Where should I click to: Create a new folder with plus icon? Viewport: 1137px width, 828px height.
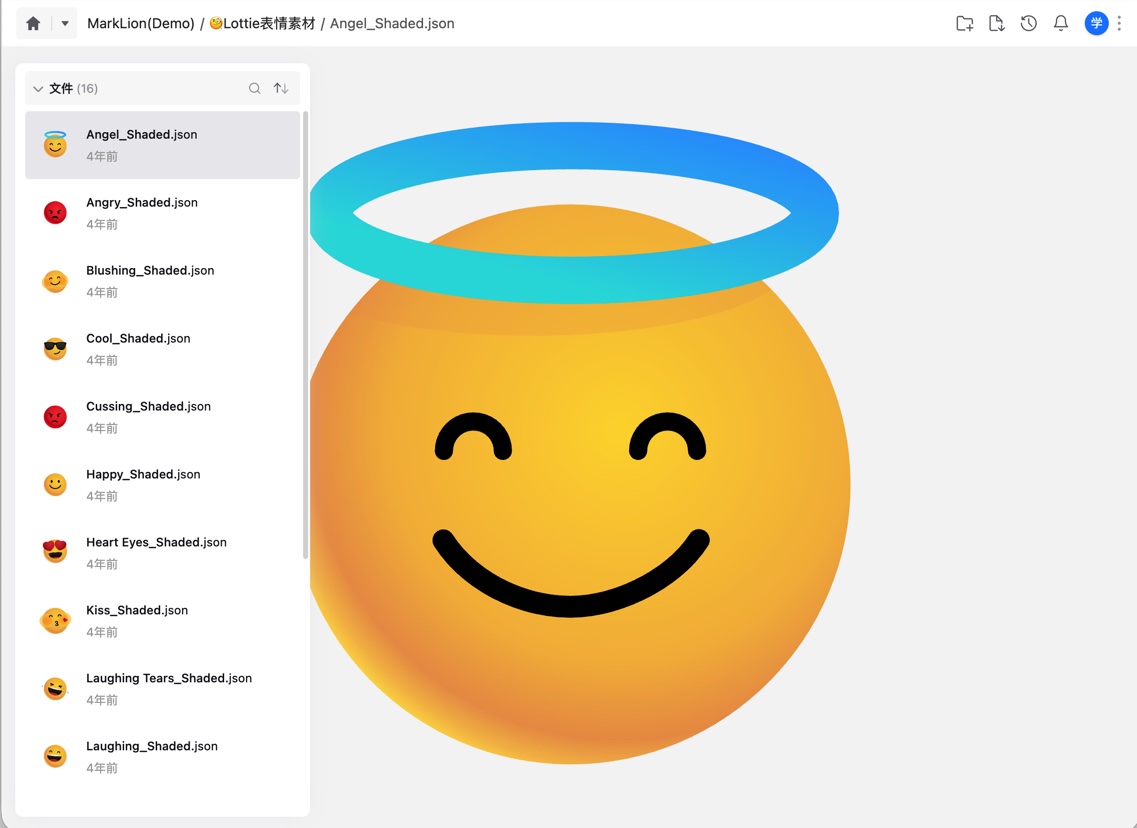pos(964,23)
